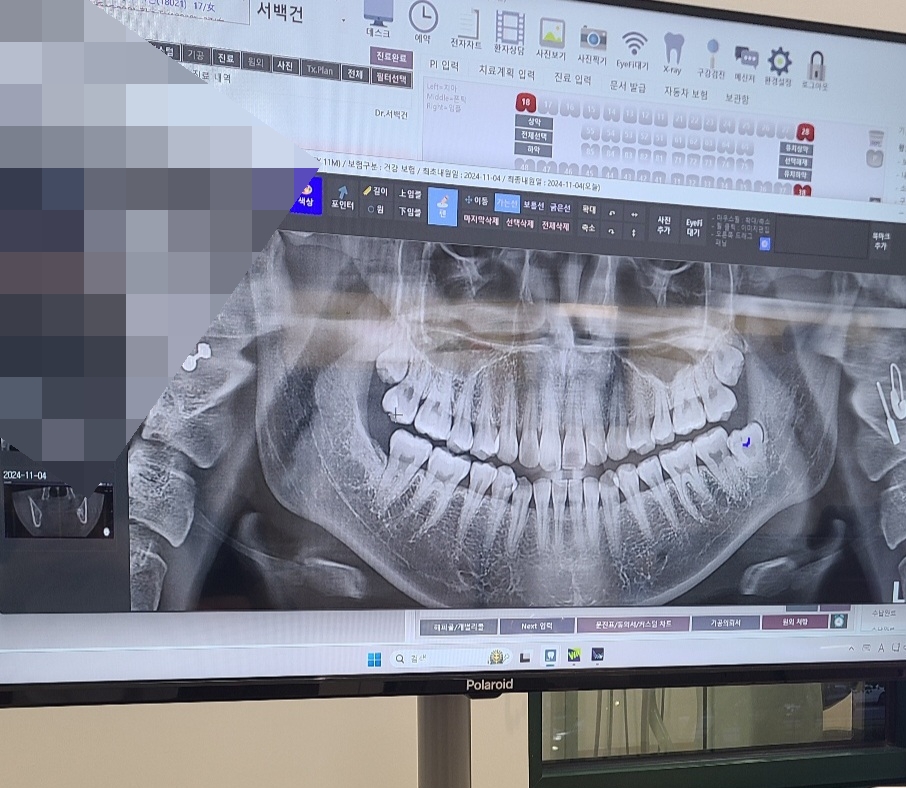Viewport: 906px width, 788px height.
Task: Toggle tooth number 18 in chart
Action: tap(525, 103)
